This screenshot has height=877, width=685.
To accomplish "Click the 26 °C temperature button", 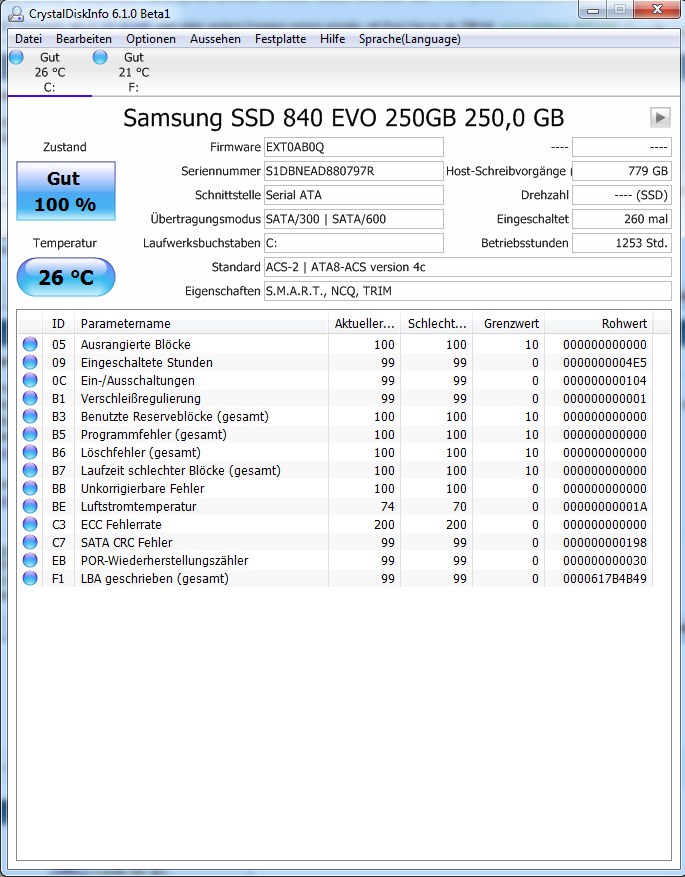I will click(65, 277).
